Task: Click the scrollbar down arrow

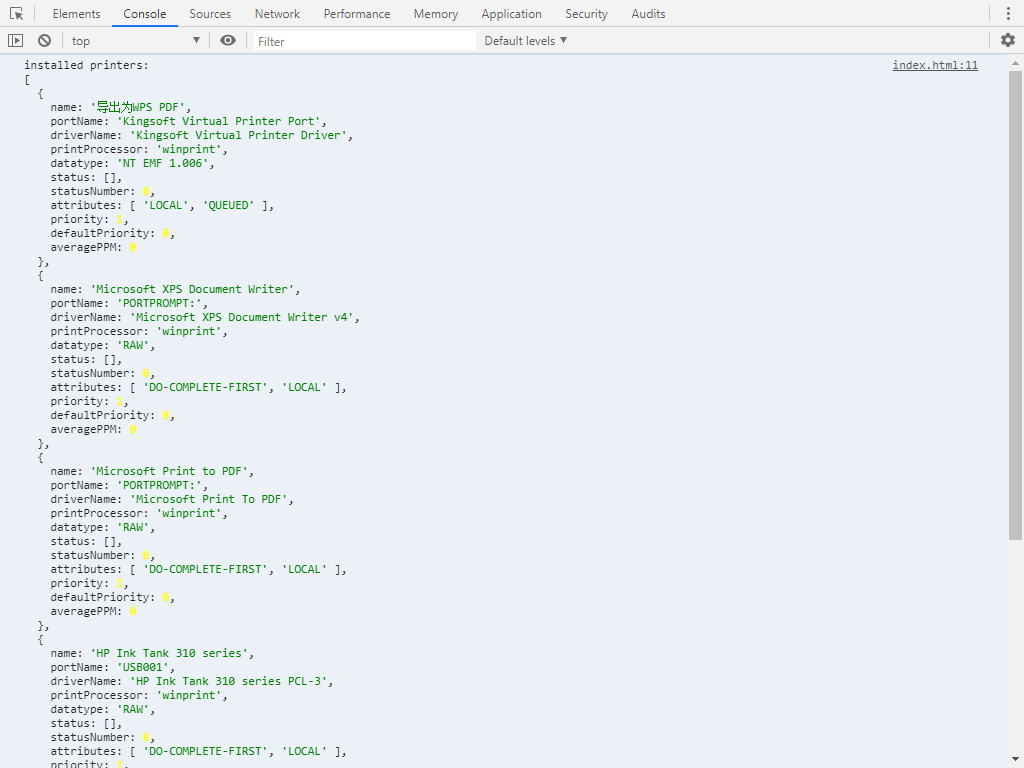Action: point(1015,760)
